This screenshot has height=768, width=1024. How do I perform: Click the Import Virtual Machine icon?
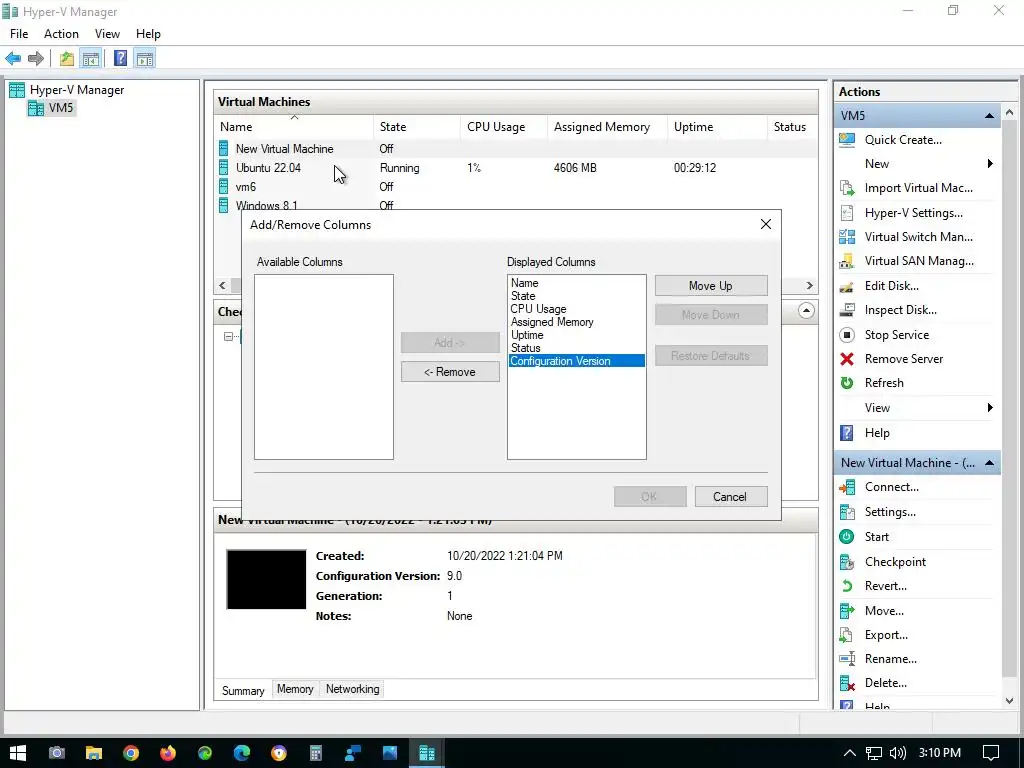(x=847, y=188)
